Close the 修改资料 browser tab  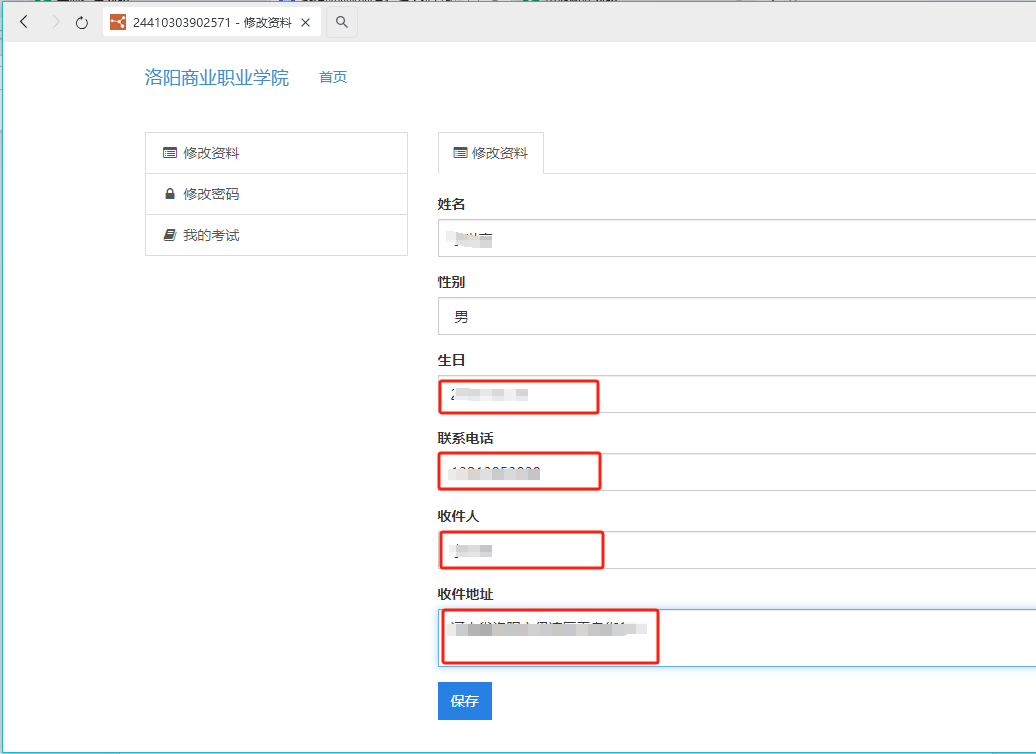click(x=307, y=22)
